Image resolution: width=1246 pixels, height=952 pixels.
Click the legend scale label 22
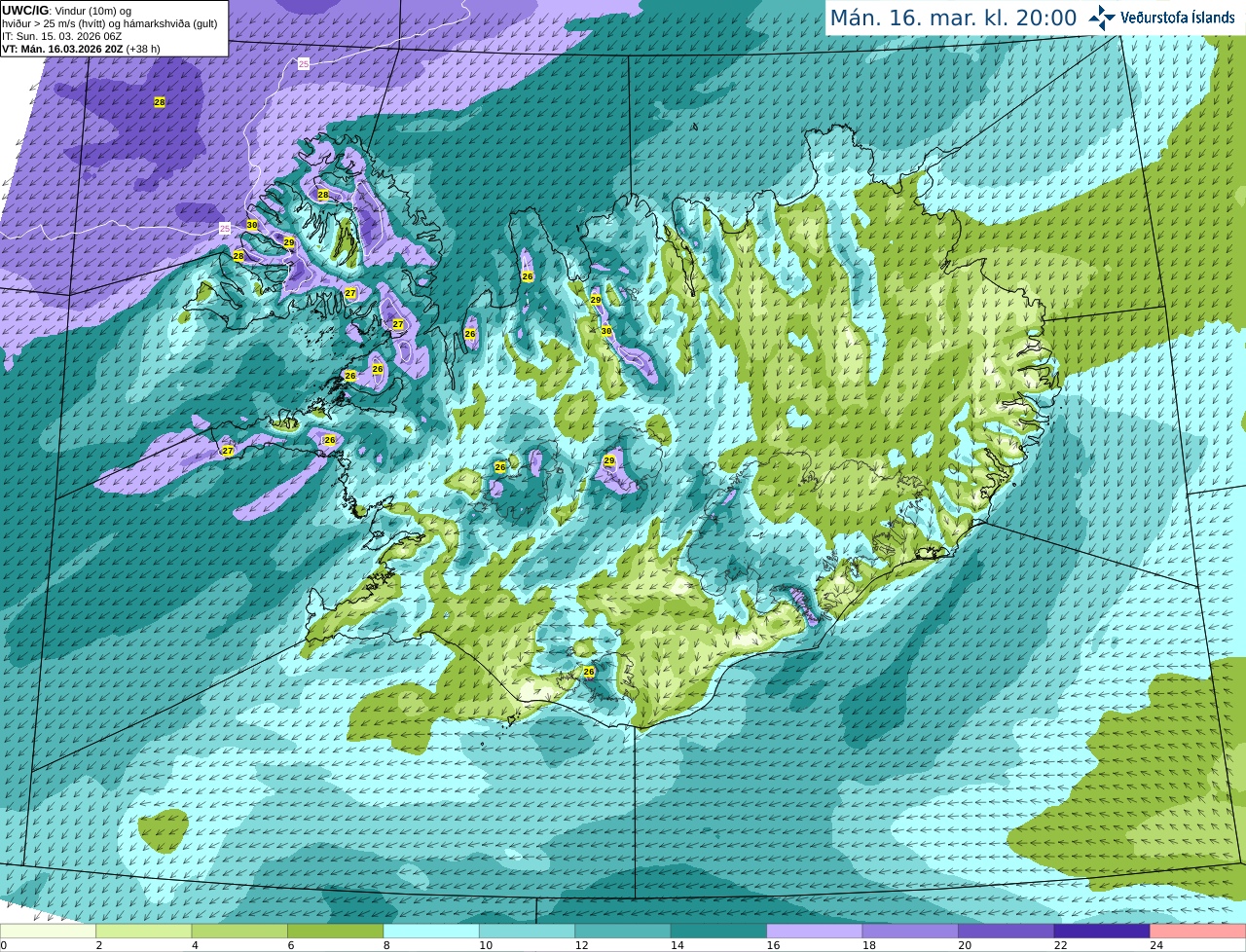click(1061, 945)
